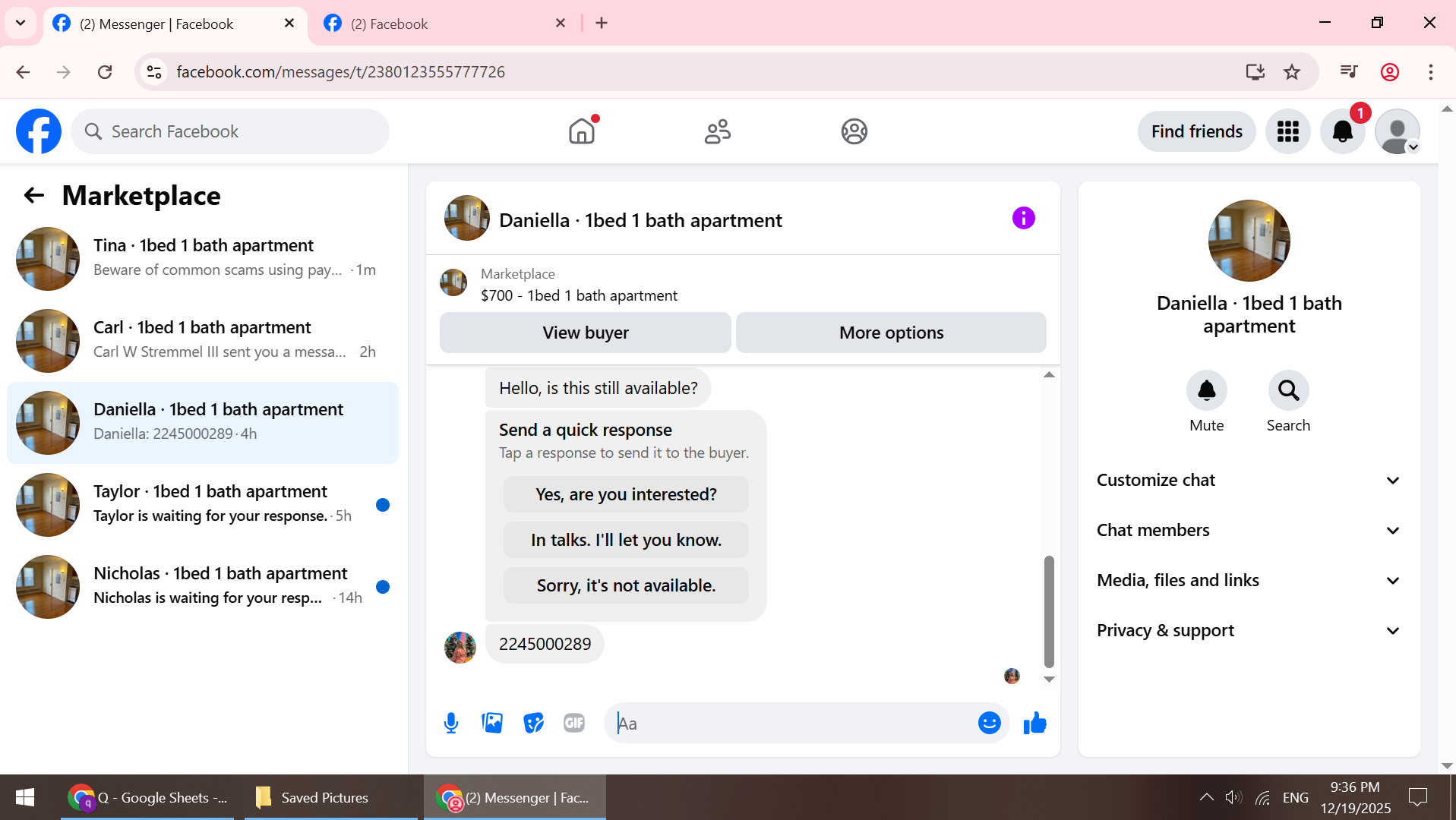Select the Messenger | Facebook tab
The height and width of the screenshot is (820, 1456).
tap(175, 24)
